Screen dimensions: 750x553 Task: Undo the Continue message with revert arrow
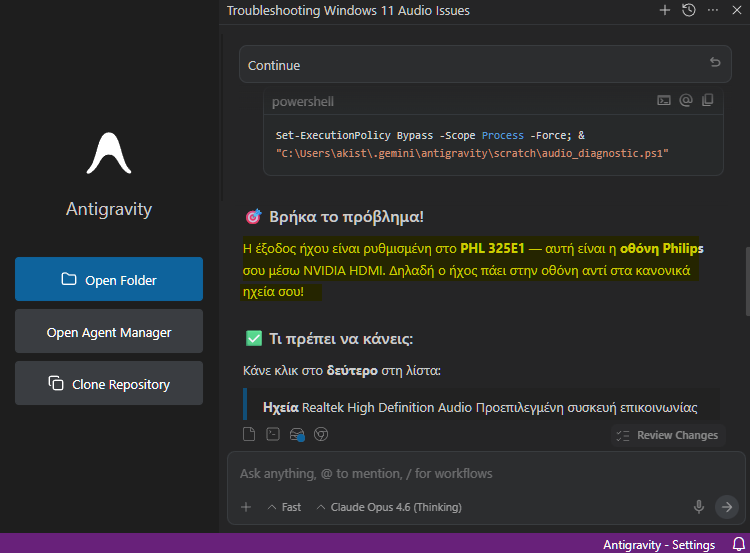click(x=714, y=63)
